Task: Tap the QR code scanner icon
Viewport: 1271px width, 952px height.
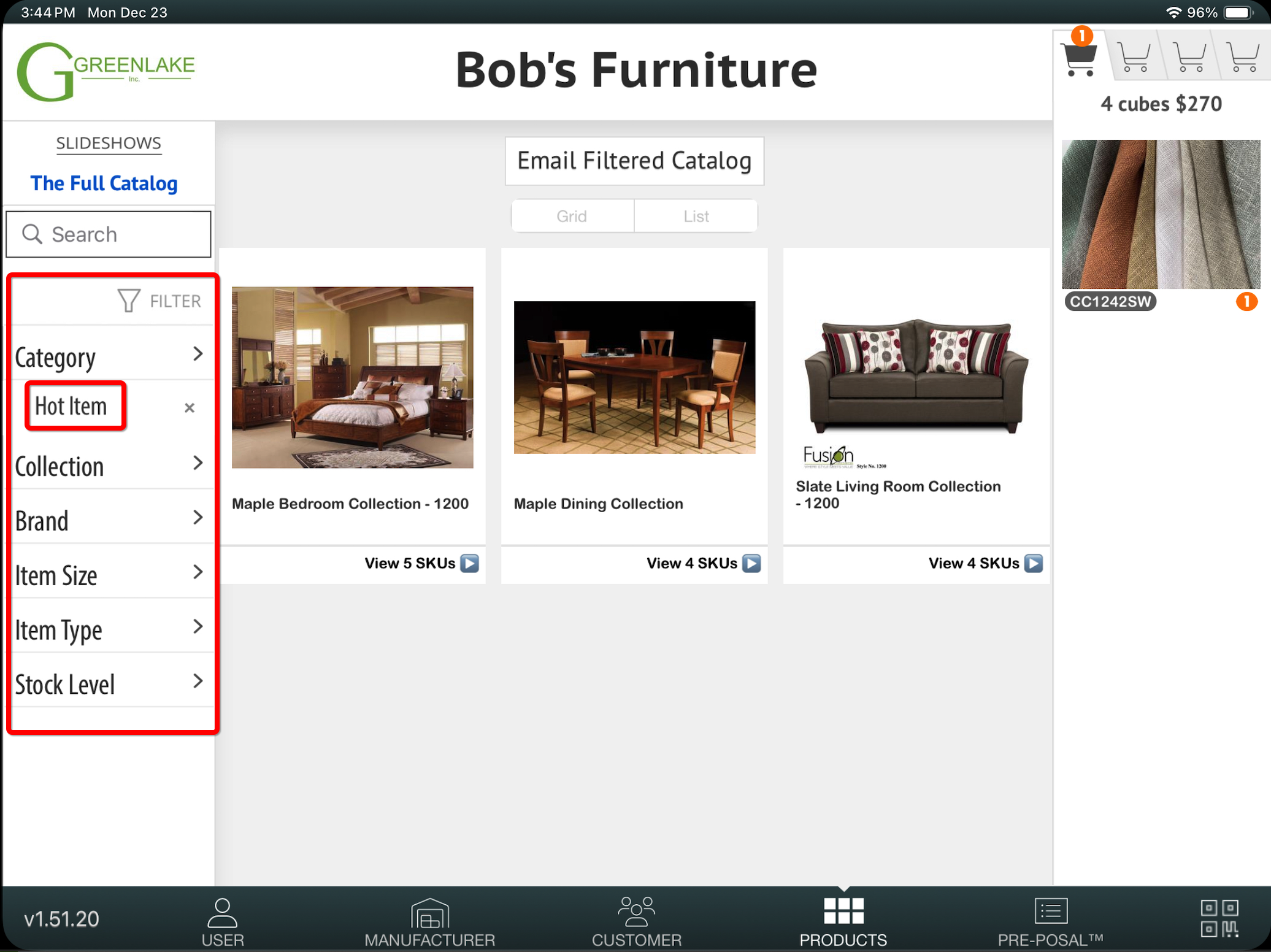Action: click(x=1219, y=918)
